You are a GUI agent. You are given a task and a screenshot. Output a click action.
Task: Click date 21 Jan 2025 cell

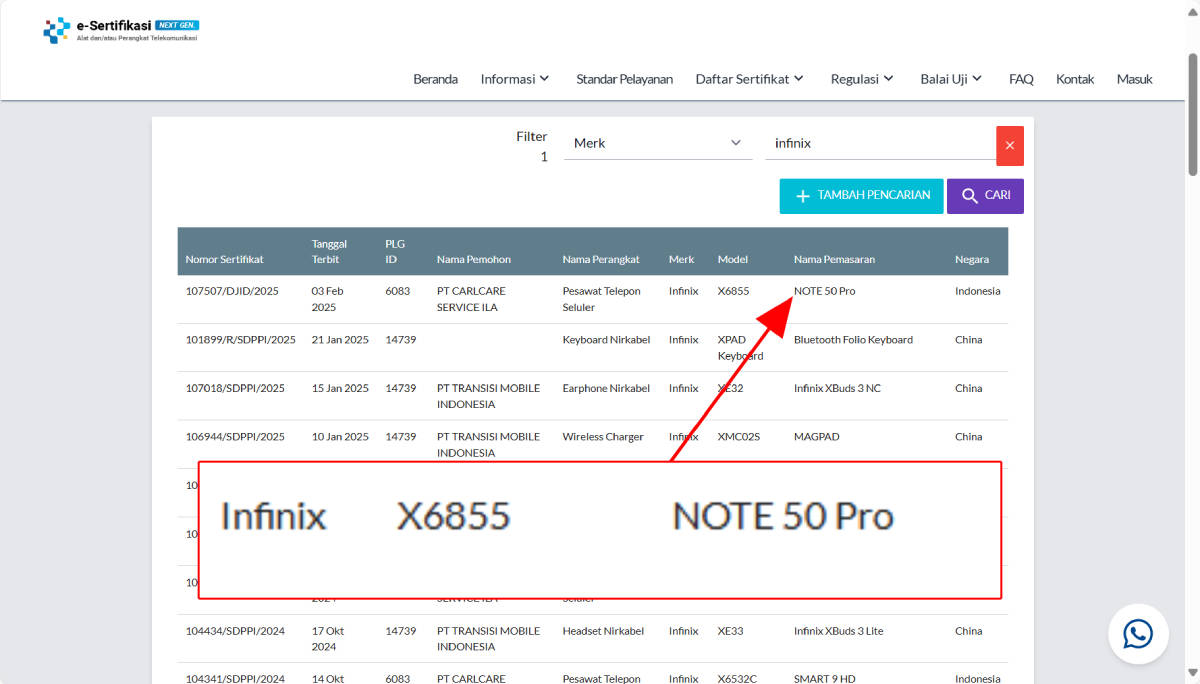click(x=340, y=340)
